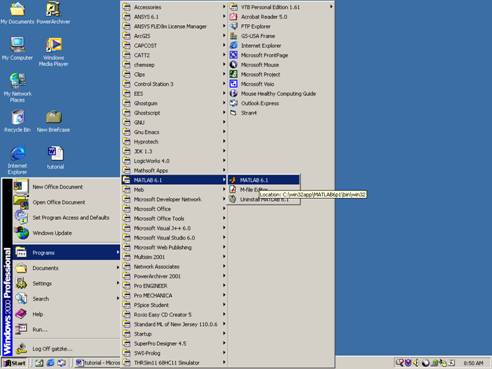Open the LogicWorks 4.0 folder
492x369 pixels.
[174, 161]
